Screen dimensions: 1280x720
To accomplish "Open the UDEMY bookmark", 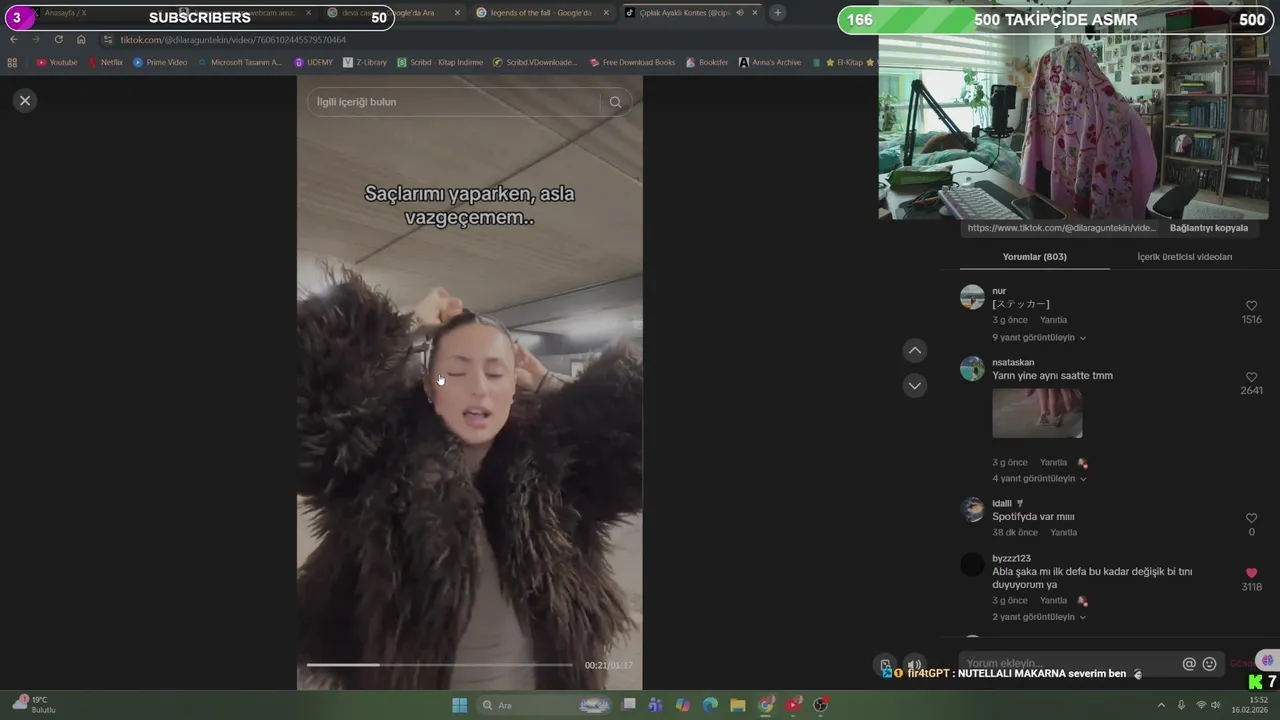I will [313, 62].
